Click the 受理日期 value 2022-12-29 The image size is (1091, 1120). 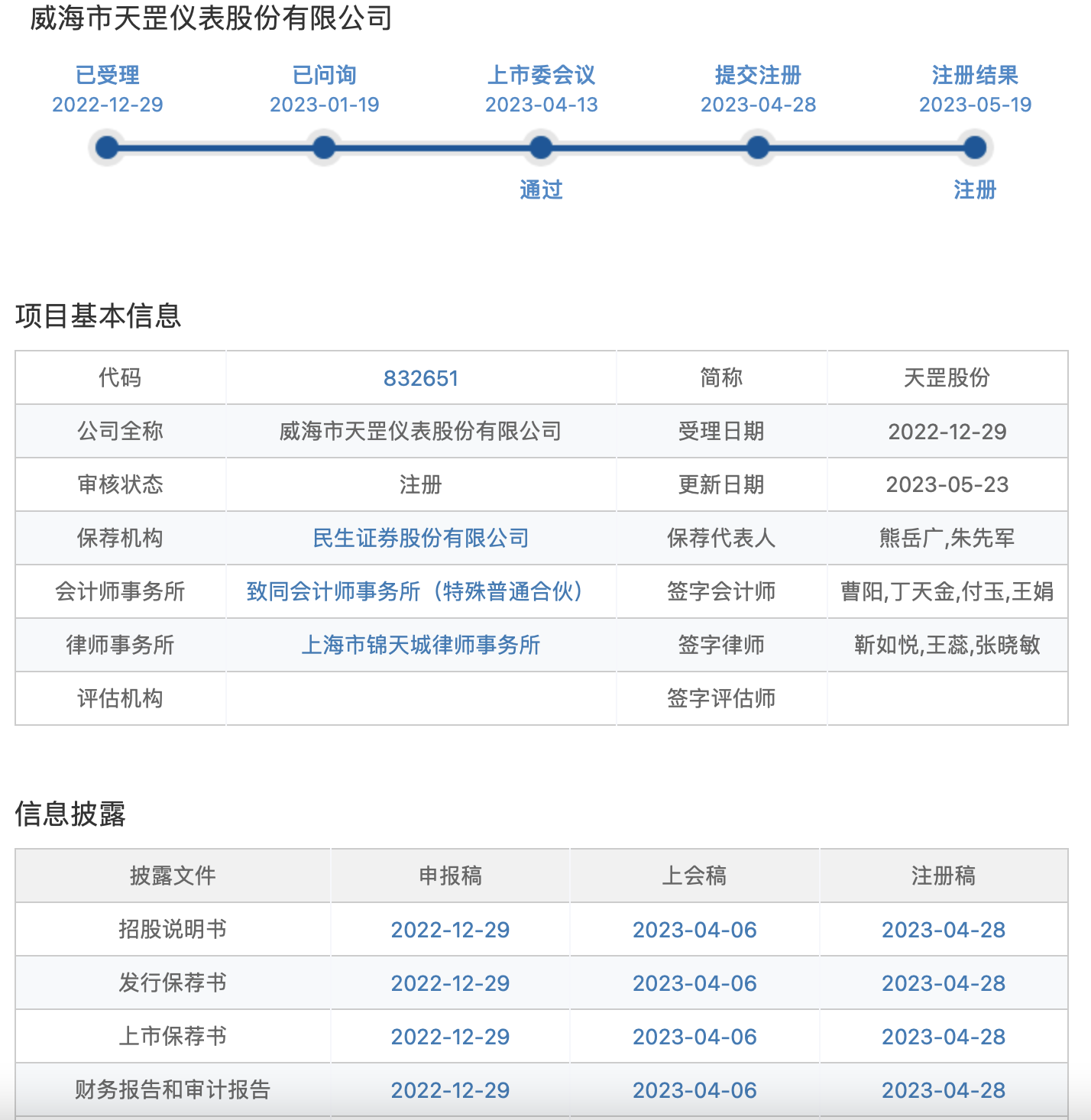[947, 431]
